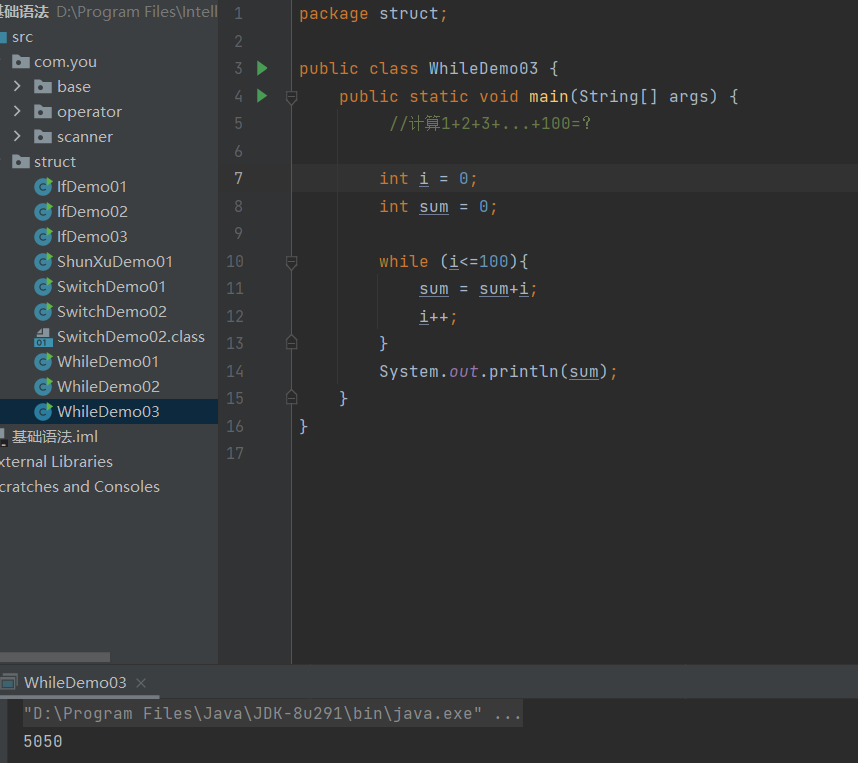Image resolution: width=858 pixels, height=763 pixels.
Task: Click the 5050 output line
Action: pyautogui.click(x=43, y=742)
